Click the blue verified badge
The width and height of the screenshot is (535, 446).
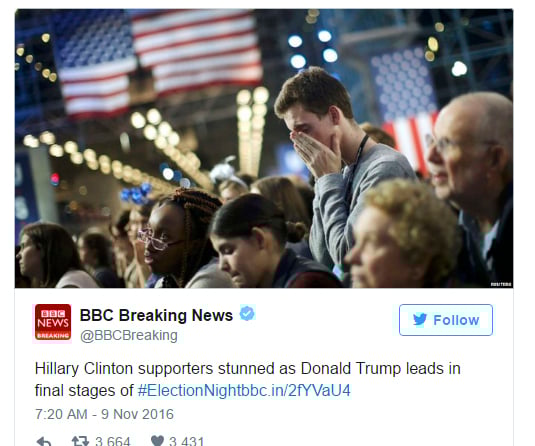pyautogui.click(x=247, y=313)
